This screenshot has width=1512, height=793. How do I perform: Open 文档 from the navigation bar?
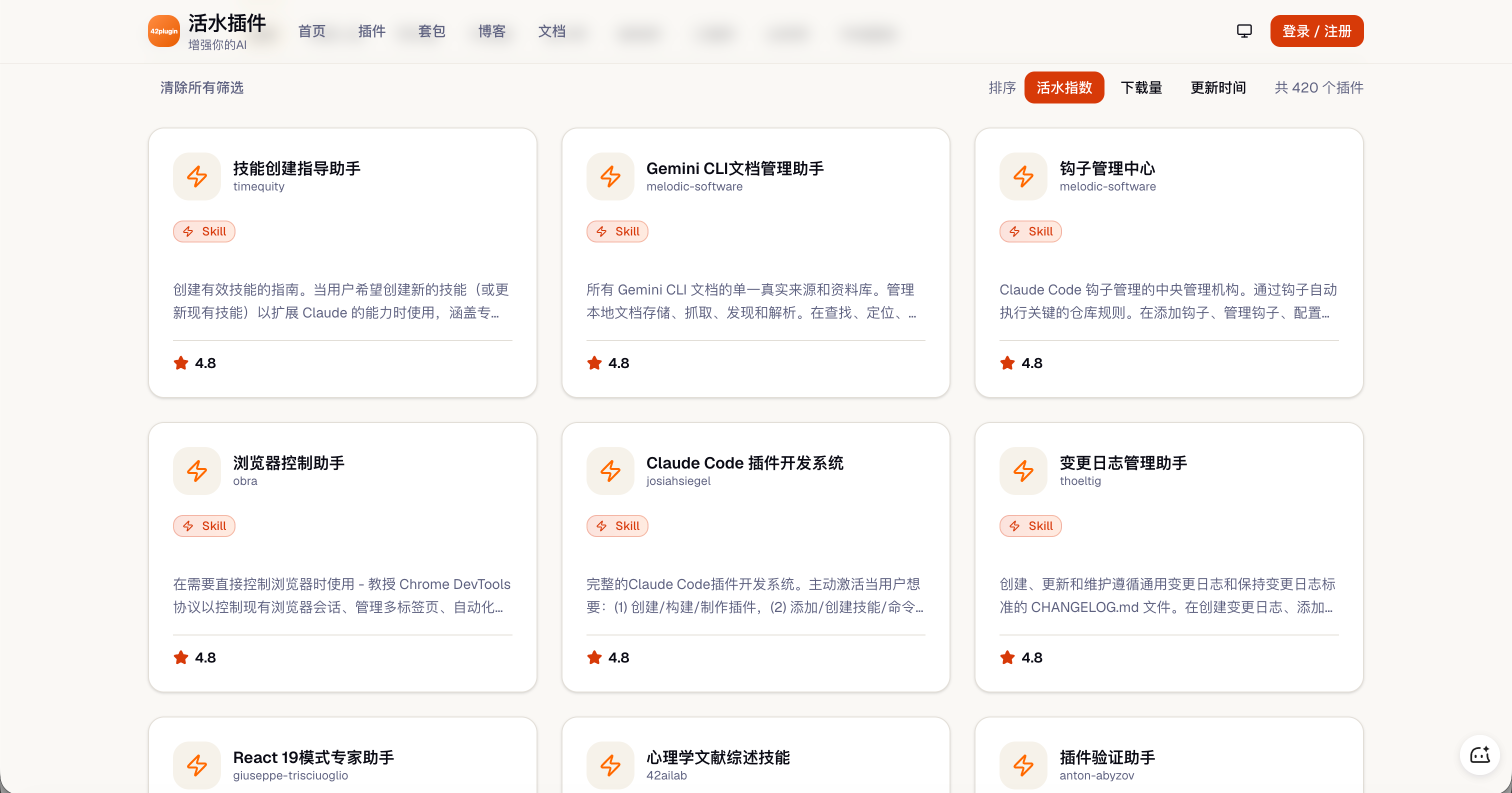551,31
